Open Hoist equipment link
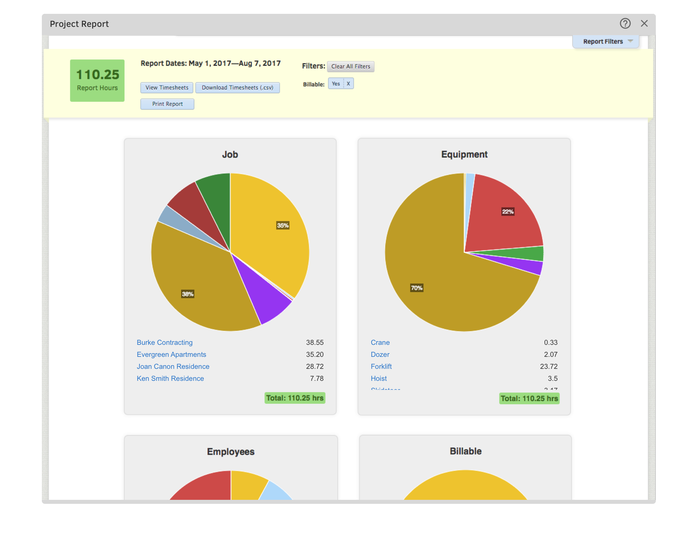 tap(379, 378)
